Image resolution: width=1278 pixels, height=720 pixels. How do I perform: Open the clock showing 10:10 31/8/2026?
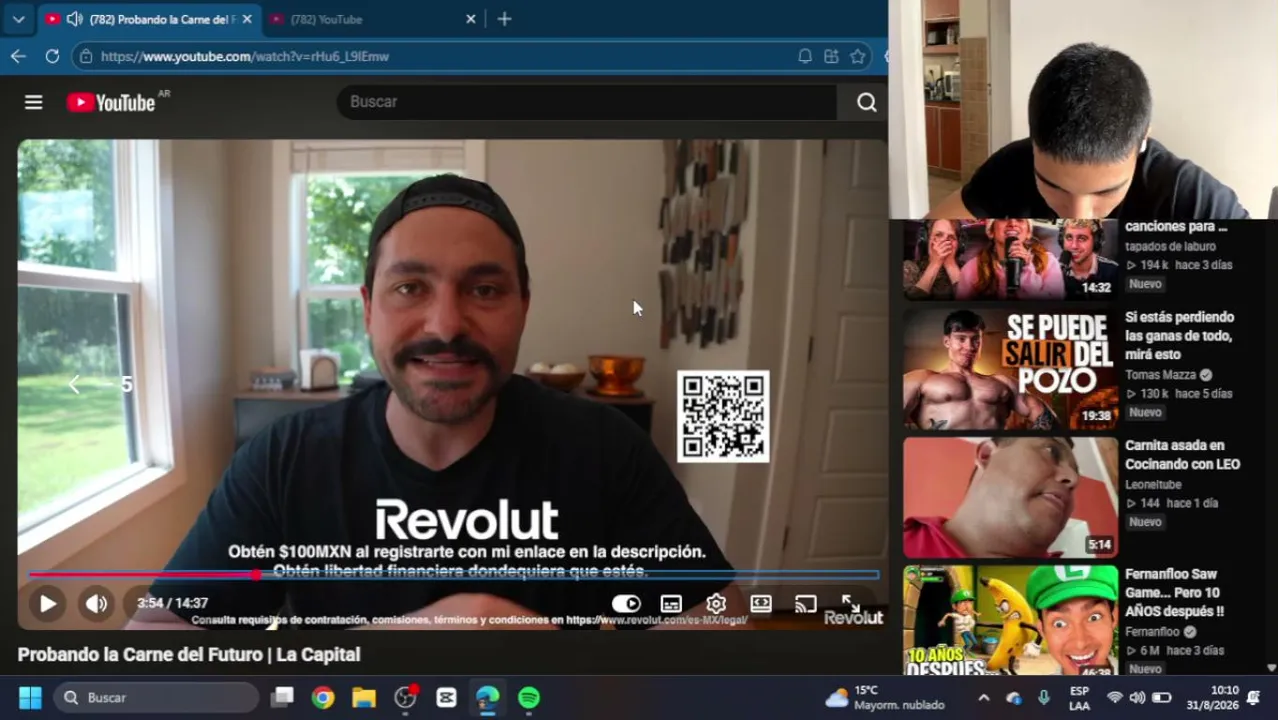coord(1212,697)
